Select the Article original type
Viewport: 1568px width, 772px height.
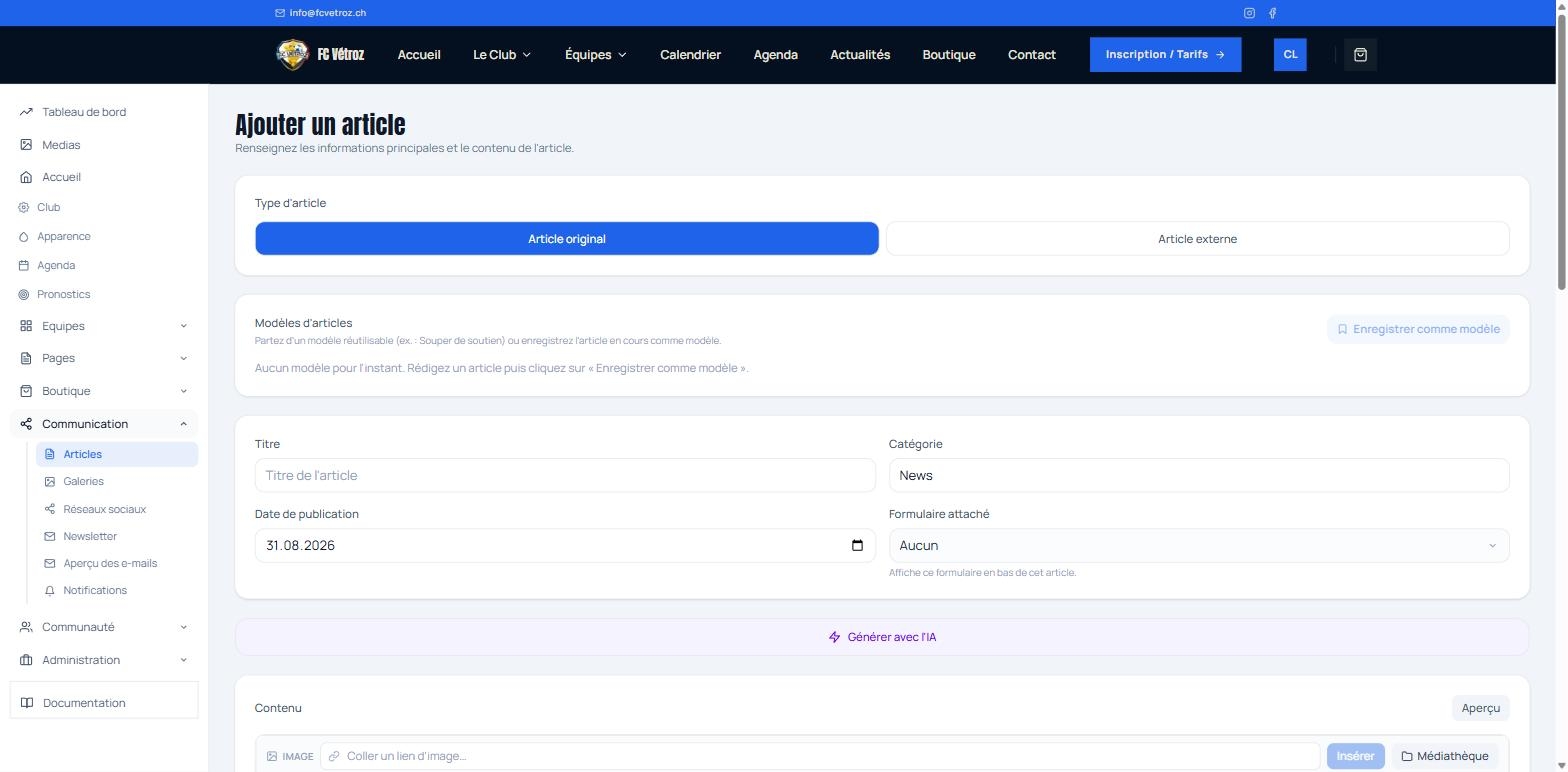(567, 239)
